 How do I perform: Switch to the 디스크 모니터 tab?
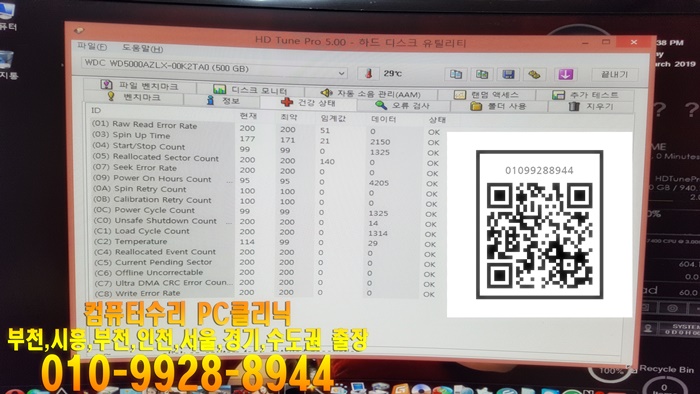[250, 90]
